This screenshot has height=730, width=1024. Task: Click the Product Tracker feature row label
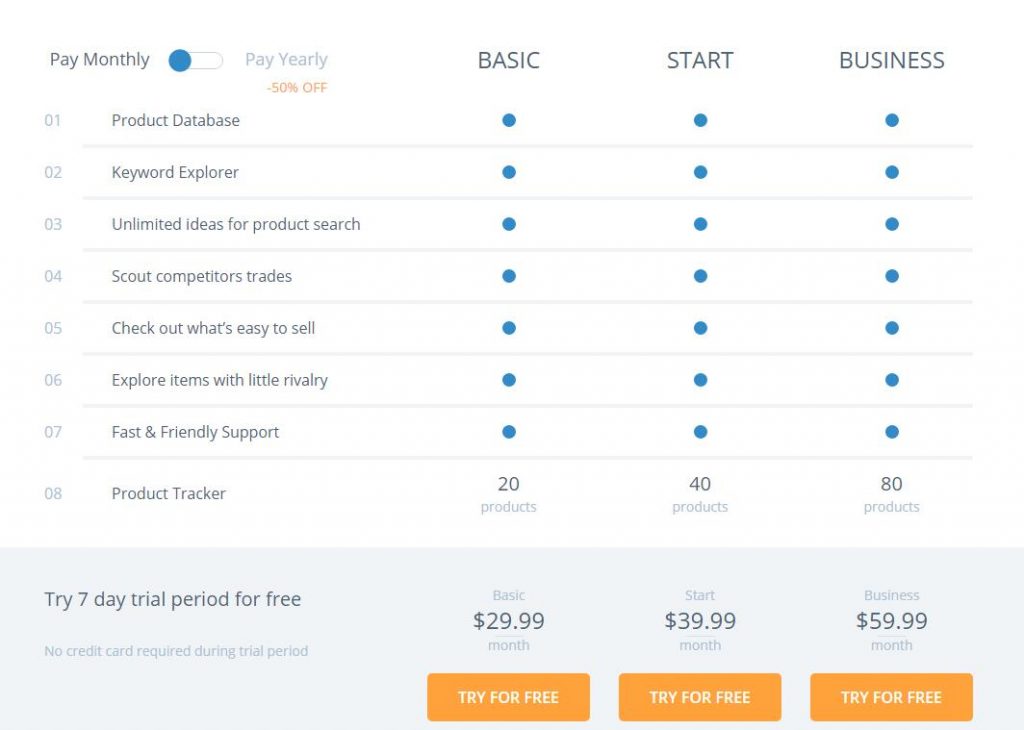pos(169,493)
